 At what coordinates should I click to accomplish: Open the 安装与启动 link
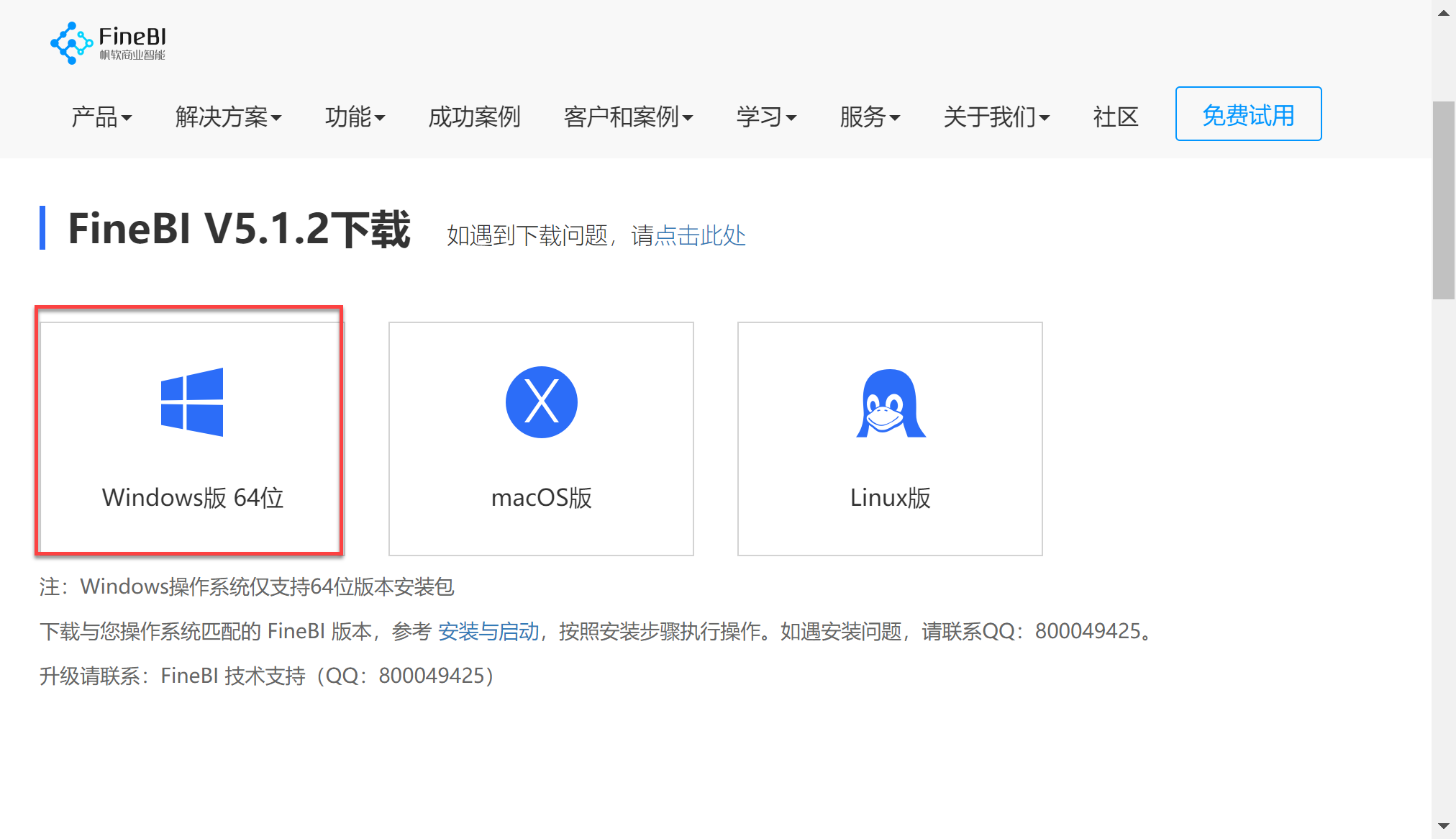[488, 631]
